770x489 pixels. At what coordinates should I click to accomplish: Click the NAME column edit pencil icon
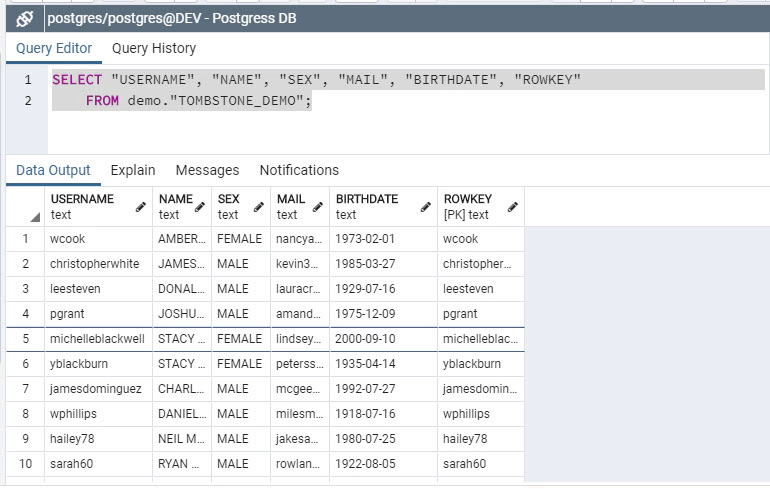click(199, 207)
